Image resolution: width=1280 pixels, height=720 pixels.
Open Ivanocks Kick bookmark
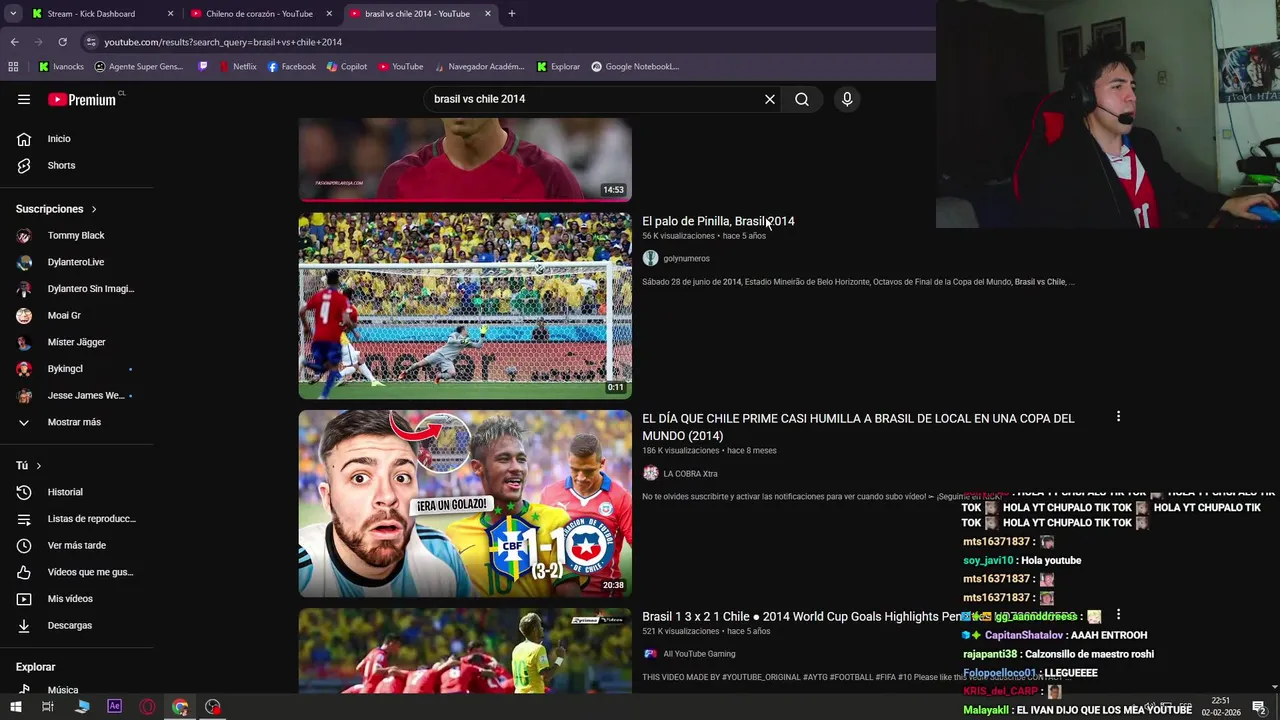[x=61, y=67]
